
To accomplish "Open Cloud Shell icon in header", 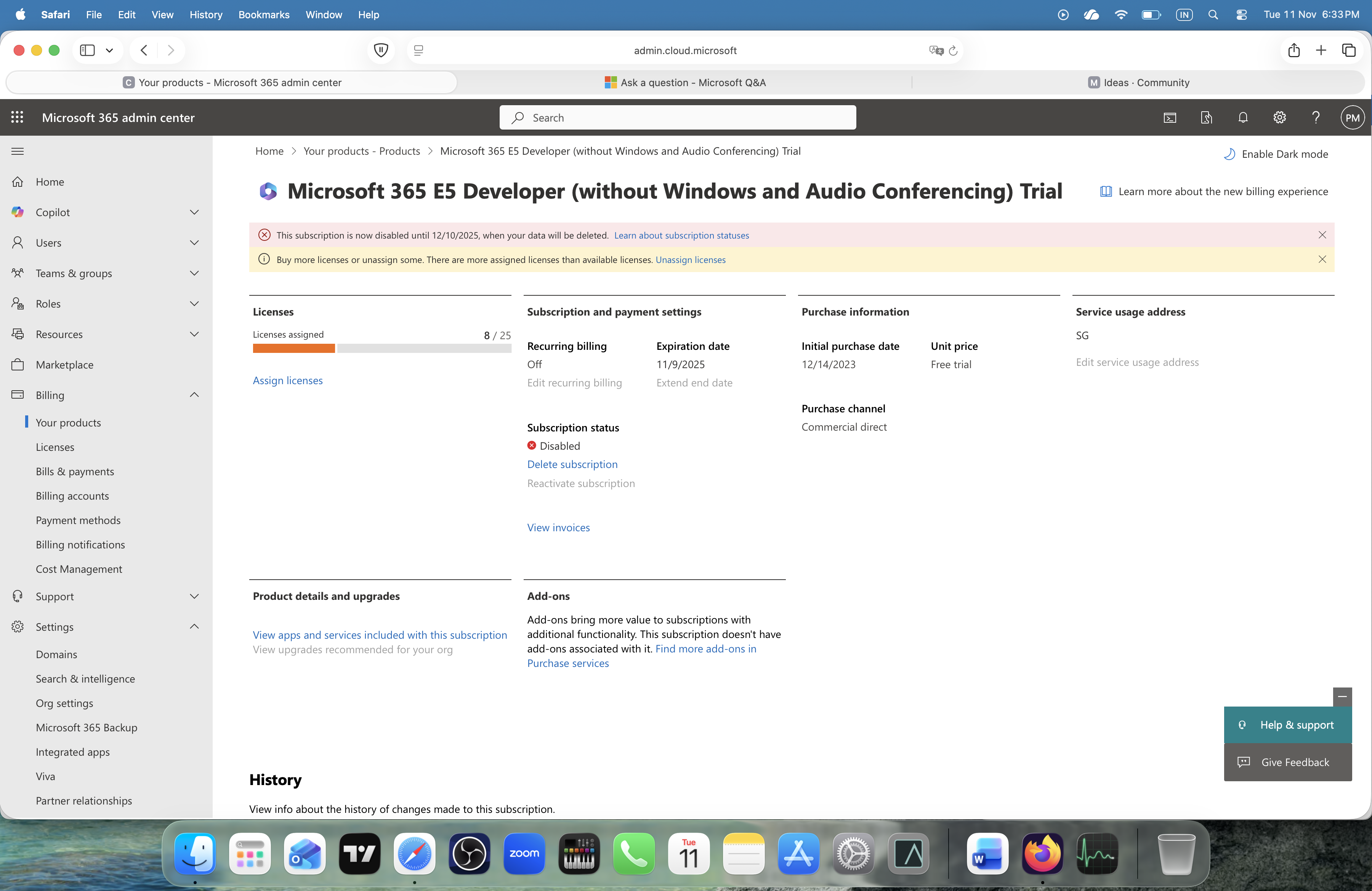I will (1170, 118).
